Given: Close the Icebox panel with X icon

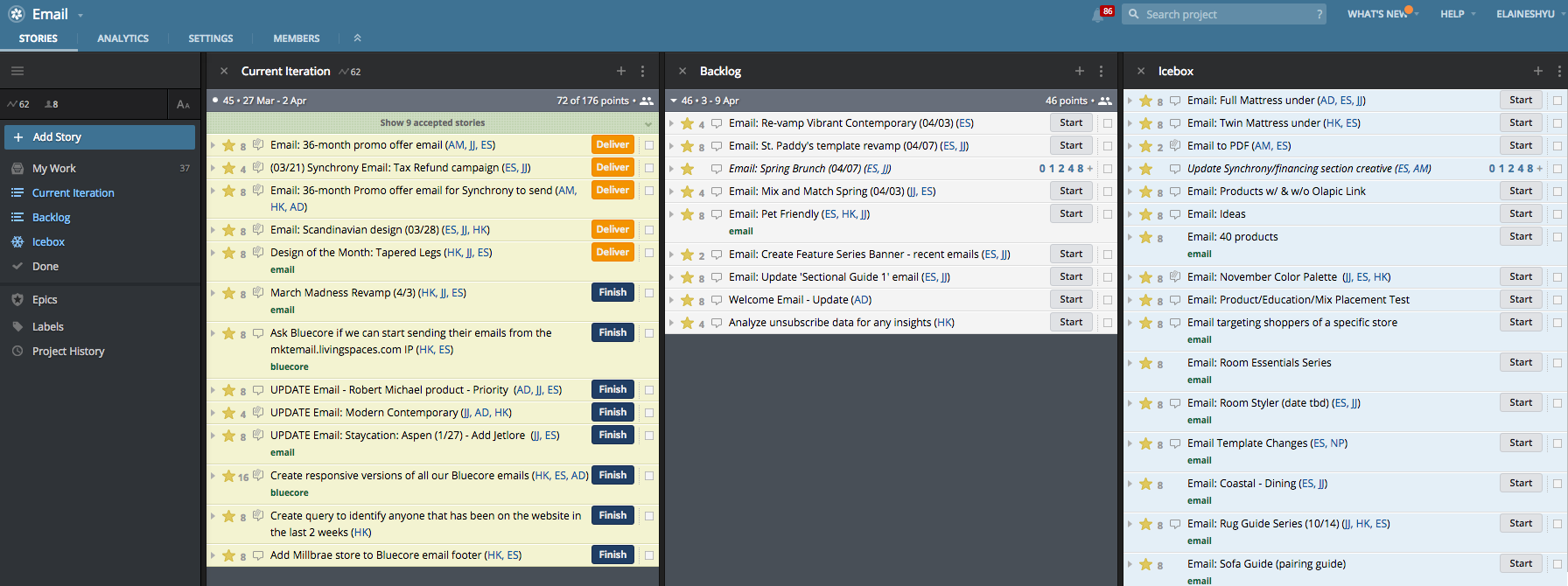Looking at the screenshot, I should (1141, 71).
